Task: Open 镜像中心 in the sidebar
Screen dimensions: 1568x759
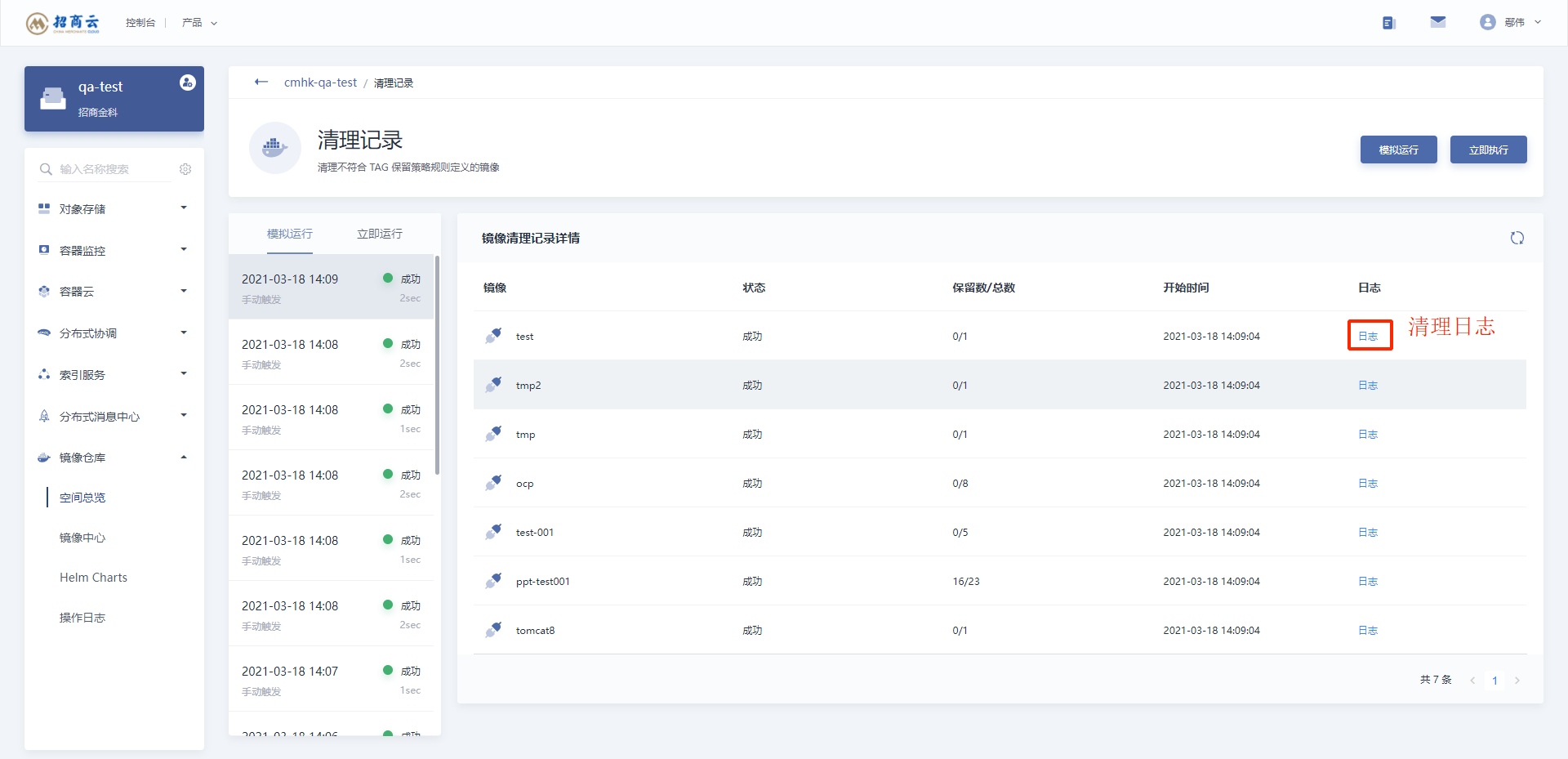Action: (x=82, y=538)
